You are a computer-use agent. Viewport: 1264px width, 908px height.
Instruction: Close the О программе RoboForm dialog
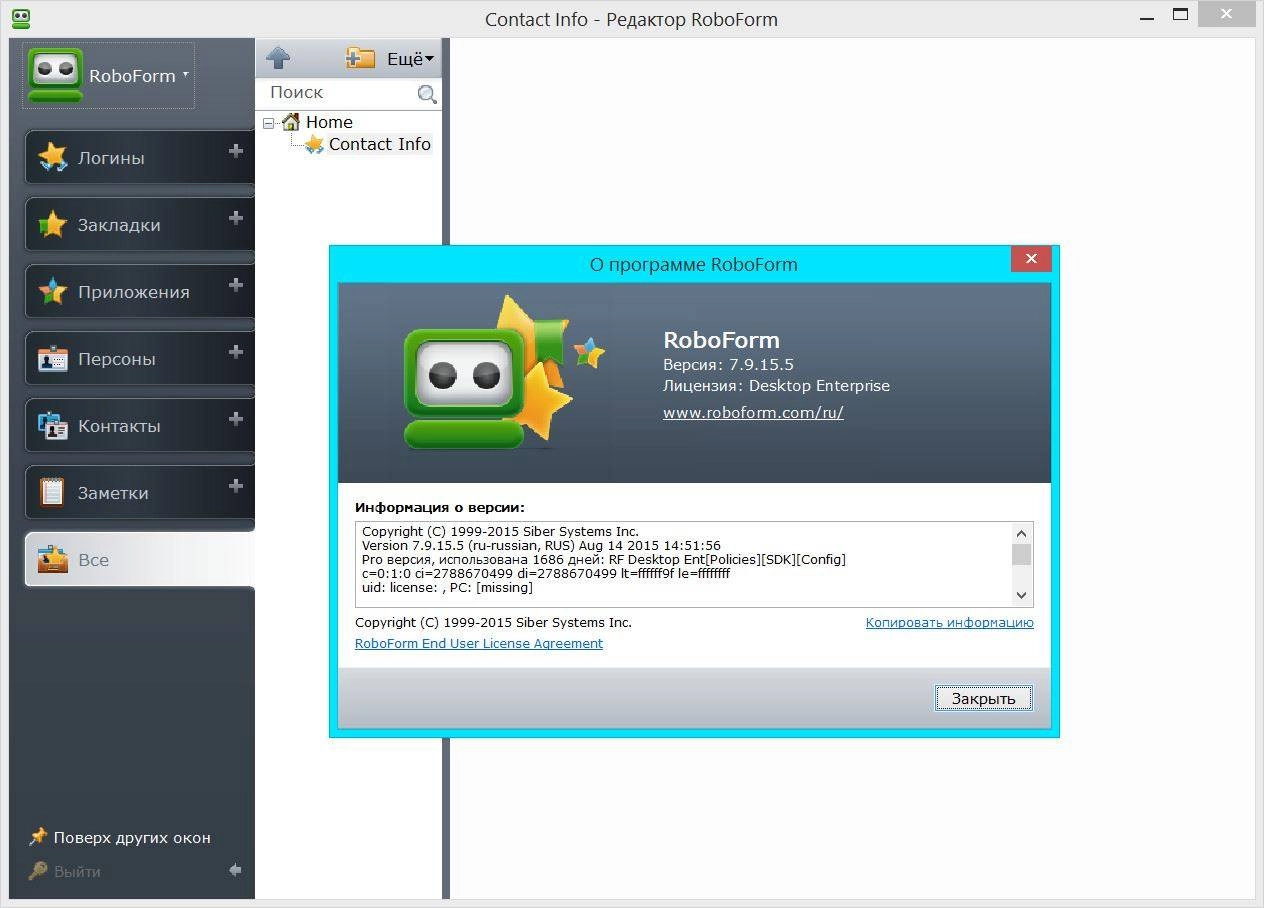click(x=1030, y=259)
